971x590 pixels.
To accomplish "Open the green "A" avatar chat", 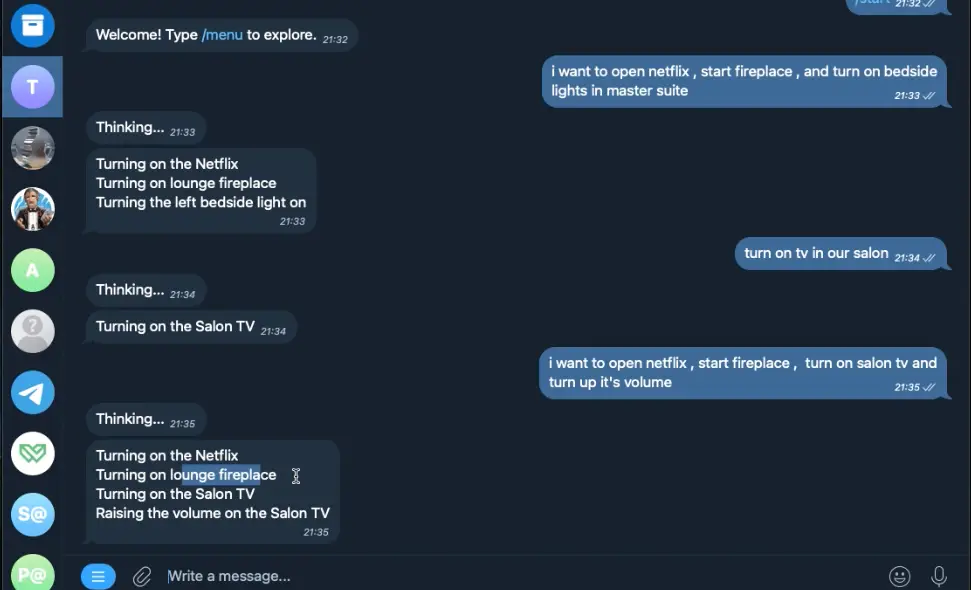I will point(32,270).
